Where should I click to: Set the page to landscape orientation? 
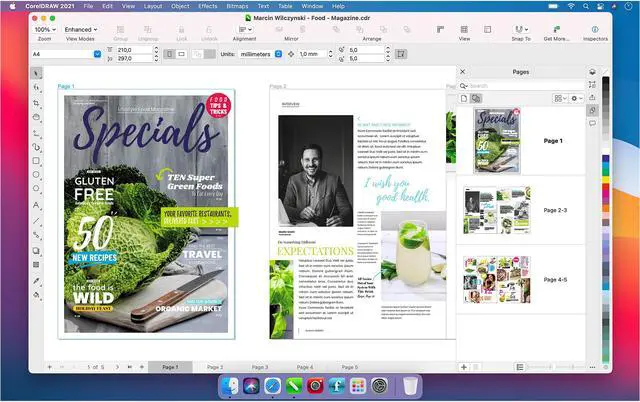point(182,54)
